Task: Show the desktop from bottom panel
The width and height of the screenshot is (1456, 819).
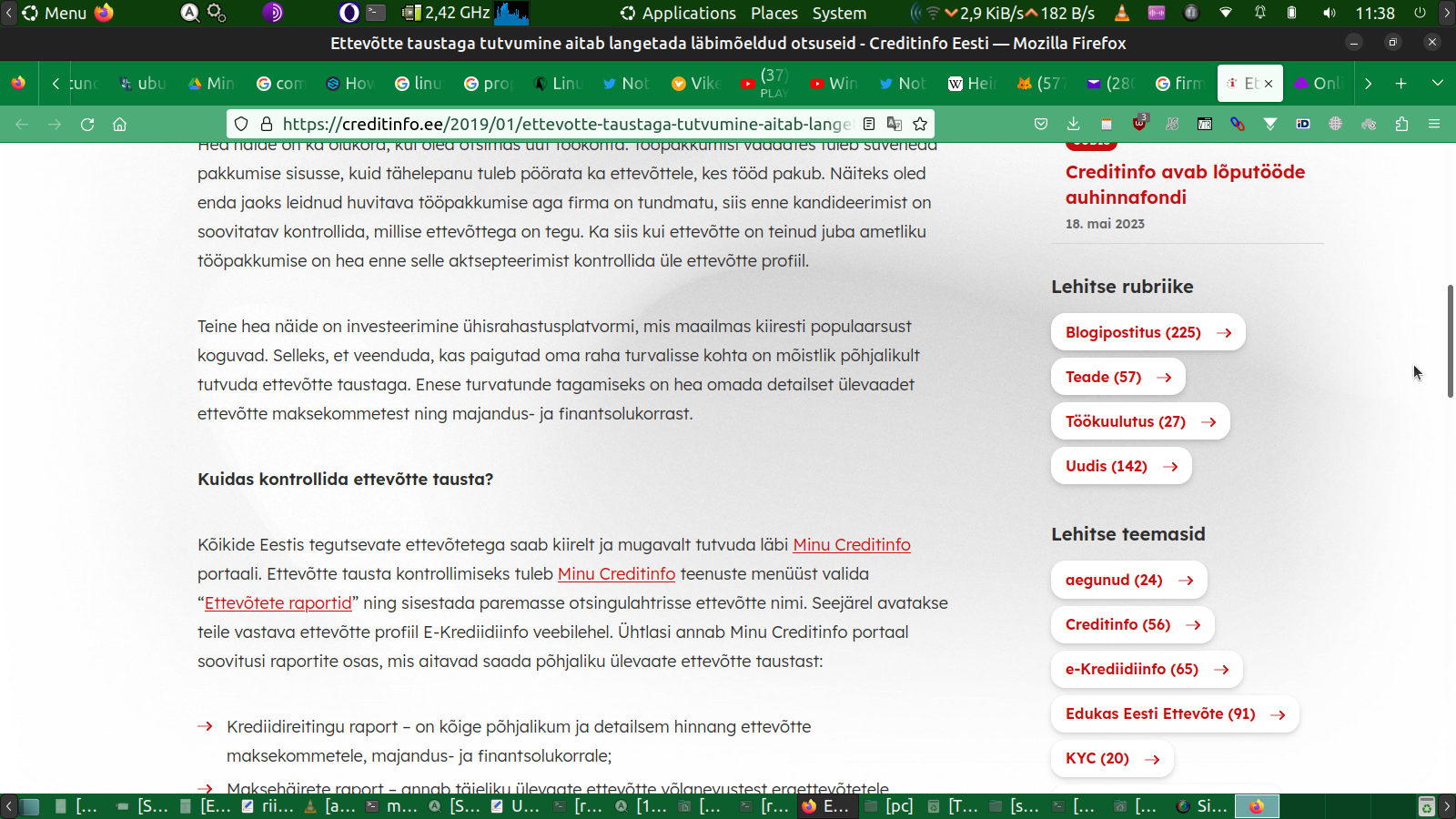Action: pyautogui.click(x=30, y=806)
